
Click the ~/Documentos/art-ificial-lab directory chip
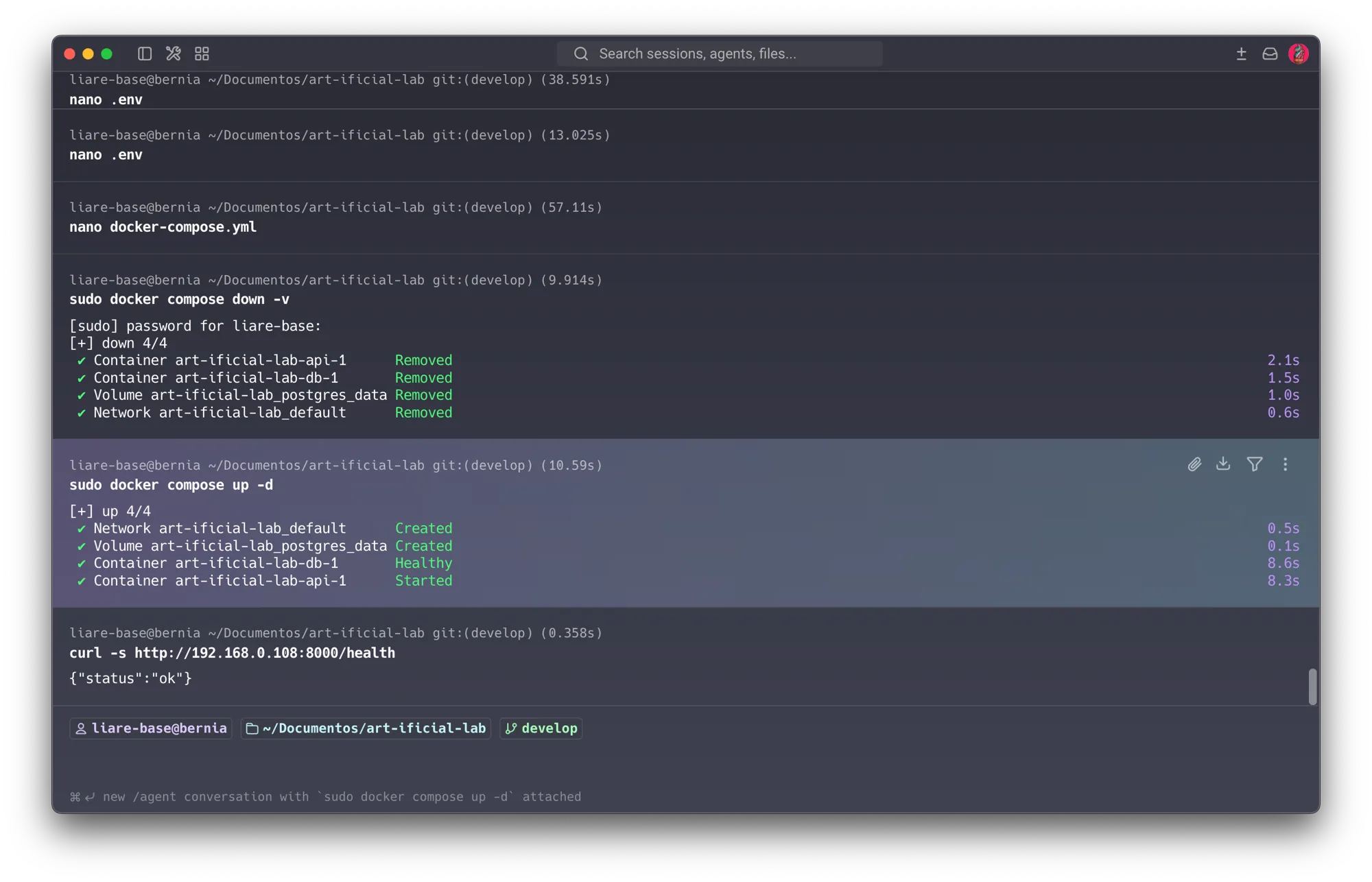point(366,728)
